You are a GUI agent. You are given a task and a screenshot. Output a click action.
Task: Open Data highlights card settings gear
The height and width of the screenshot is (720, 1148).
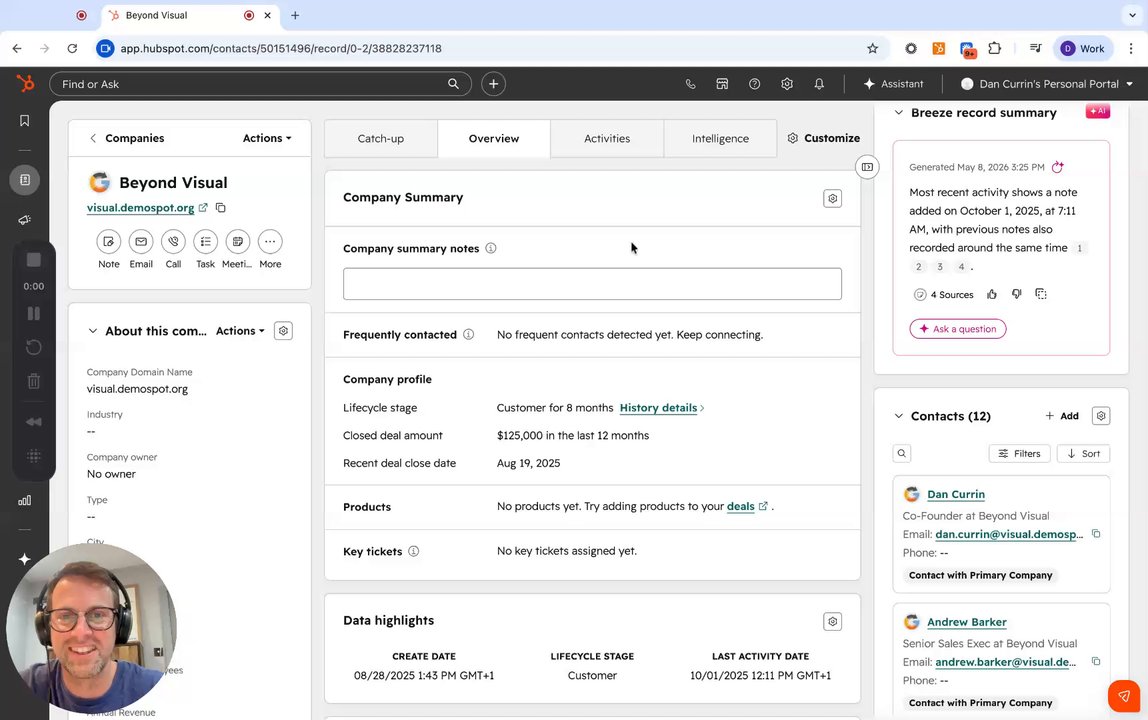[832, 622]
